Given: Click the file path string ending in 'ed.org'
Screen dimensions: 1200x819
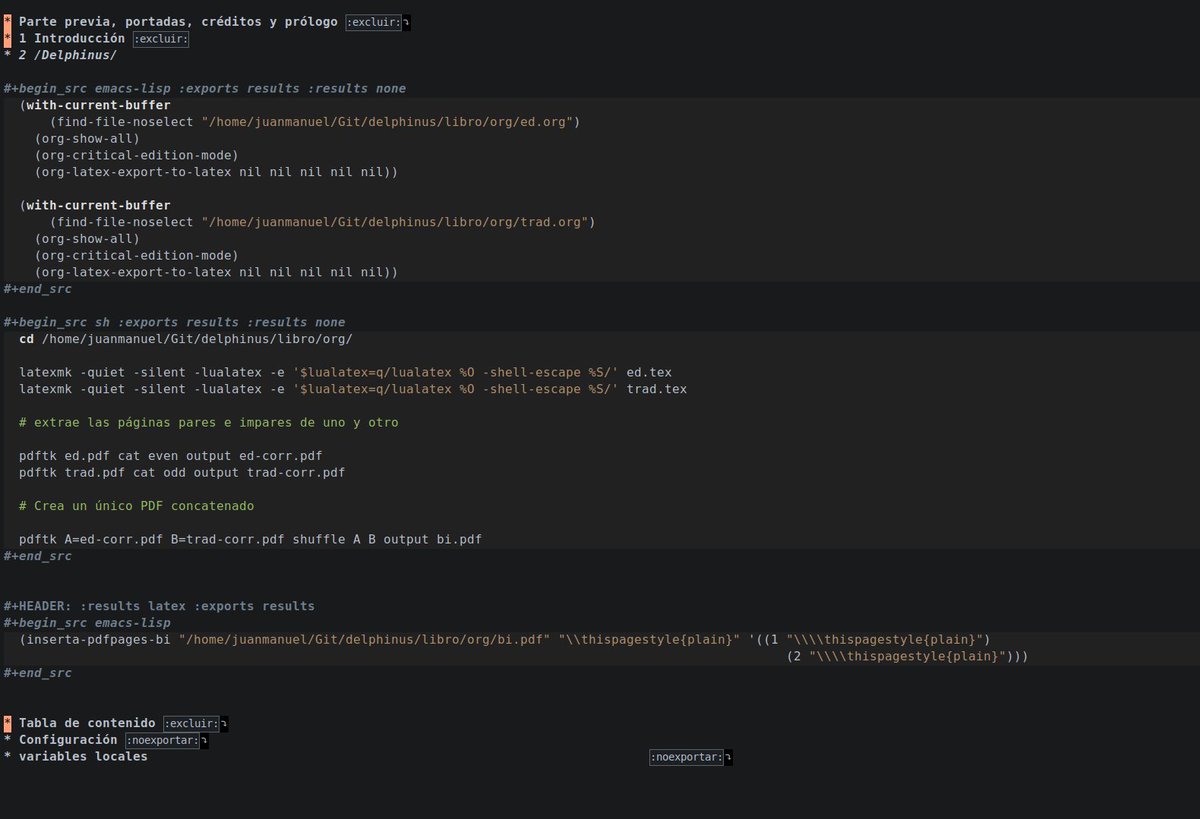Looking at the screenshot, I should click(387, 122).
